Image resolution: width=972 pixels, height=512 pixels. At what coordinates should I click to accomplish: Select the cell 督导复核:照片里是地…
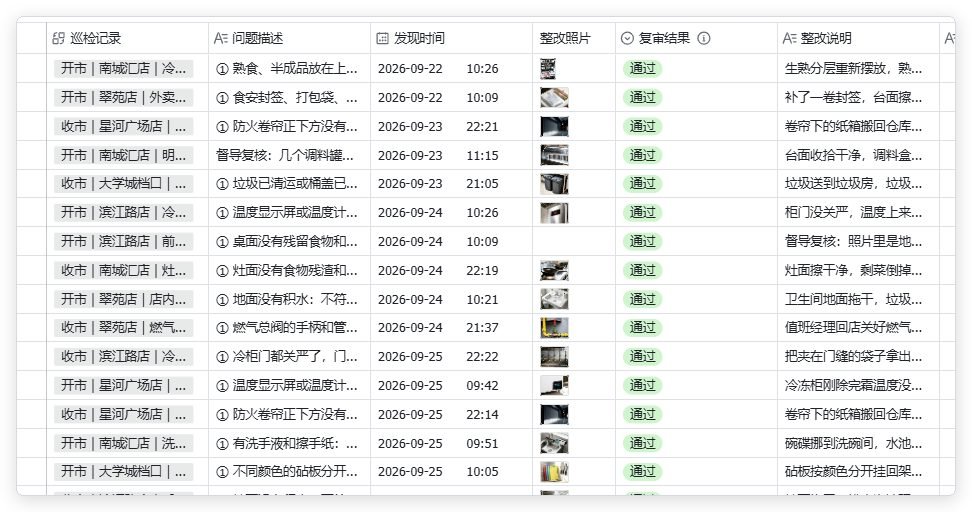point(859,242)
